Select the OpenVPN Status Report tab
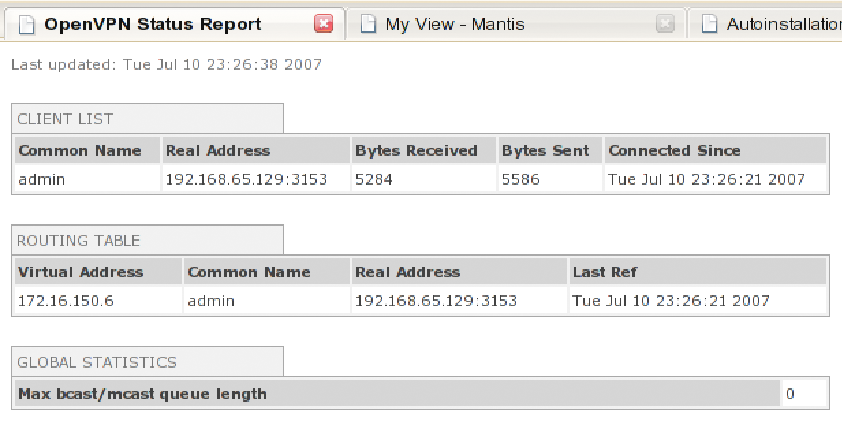 click(152, 24)
